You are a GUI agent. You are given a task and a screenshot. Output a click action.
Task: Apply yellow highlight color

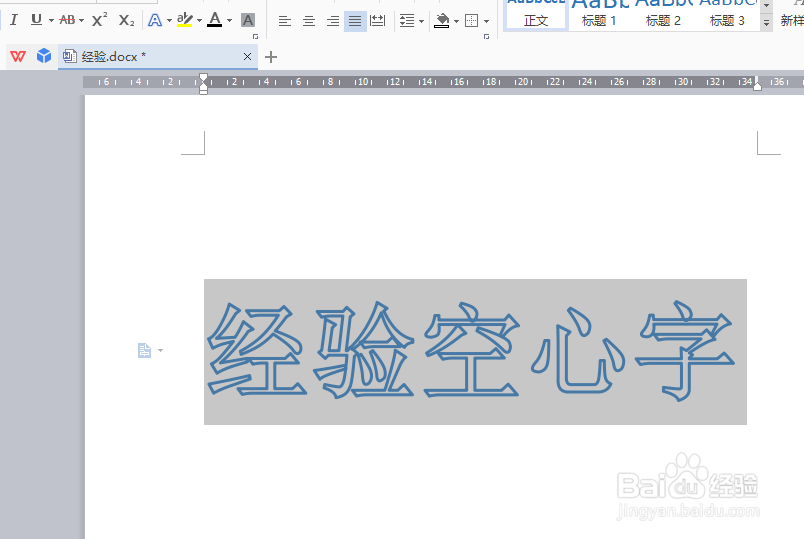click(185, 20)
